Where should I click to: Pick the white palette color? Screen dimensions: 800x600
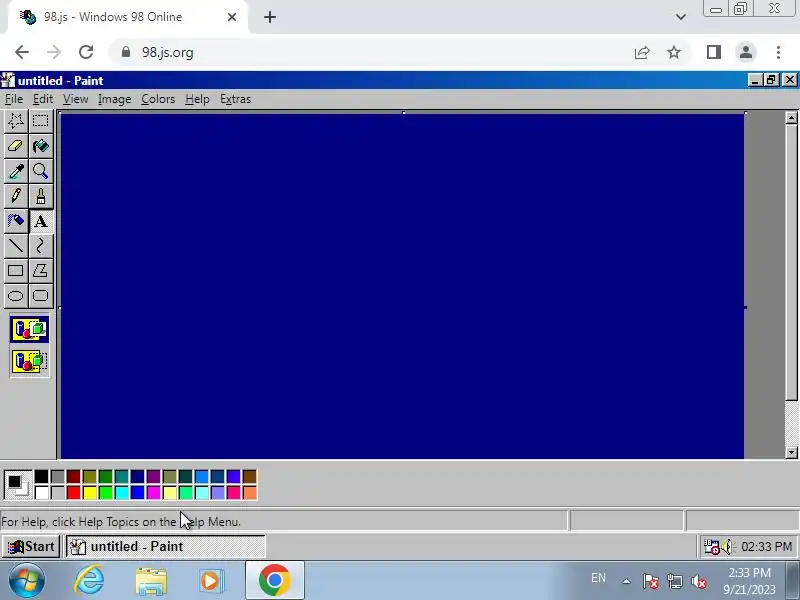(x=41, y=492)
